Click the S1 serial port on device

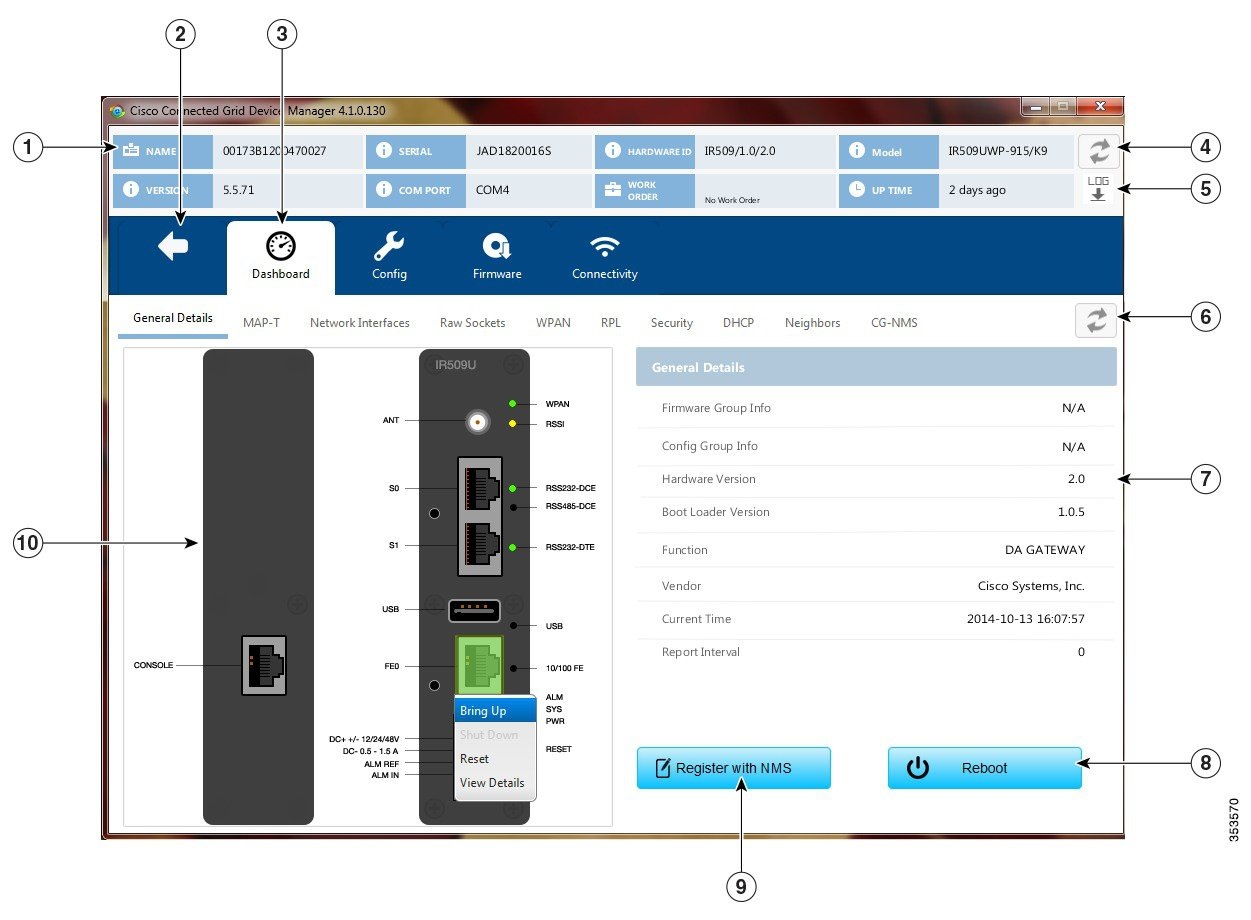(x=483, y=547)
